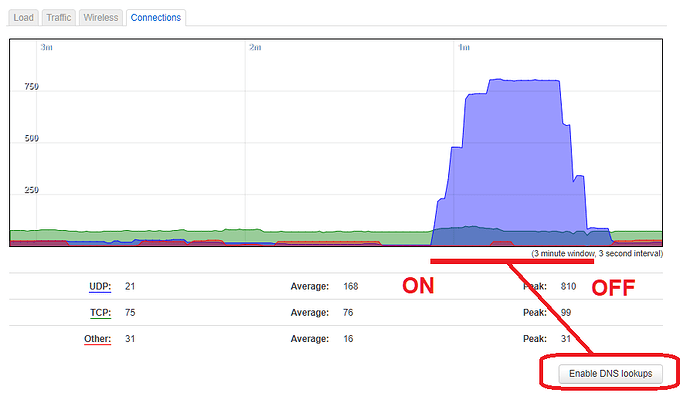This screenshot has height=393, width=690.
Task: Click the Other legend label
Action: click(x=97, y=339)
